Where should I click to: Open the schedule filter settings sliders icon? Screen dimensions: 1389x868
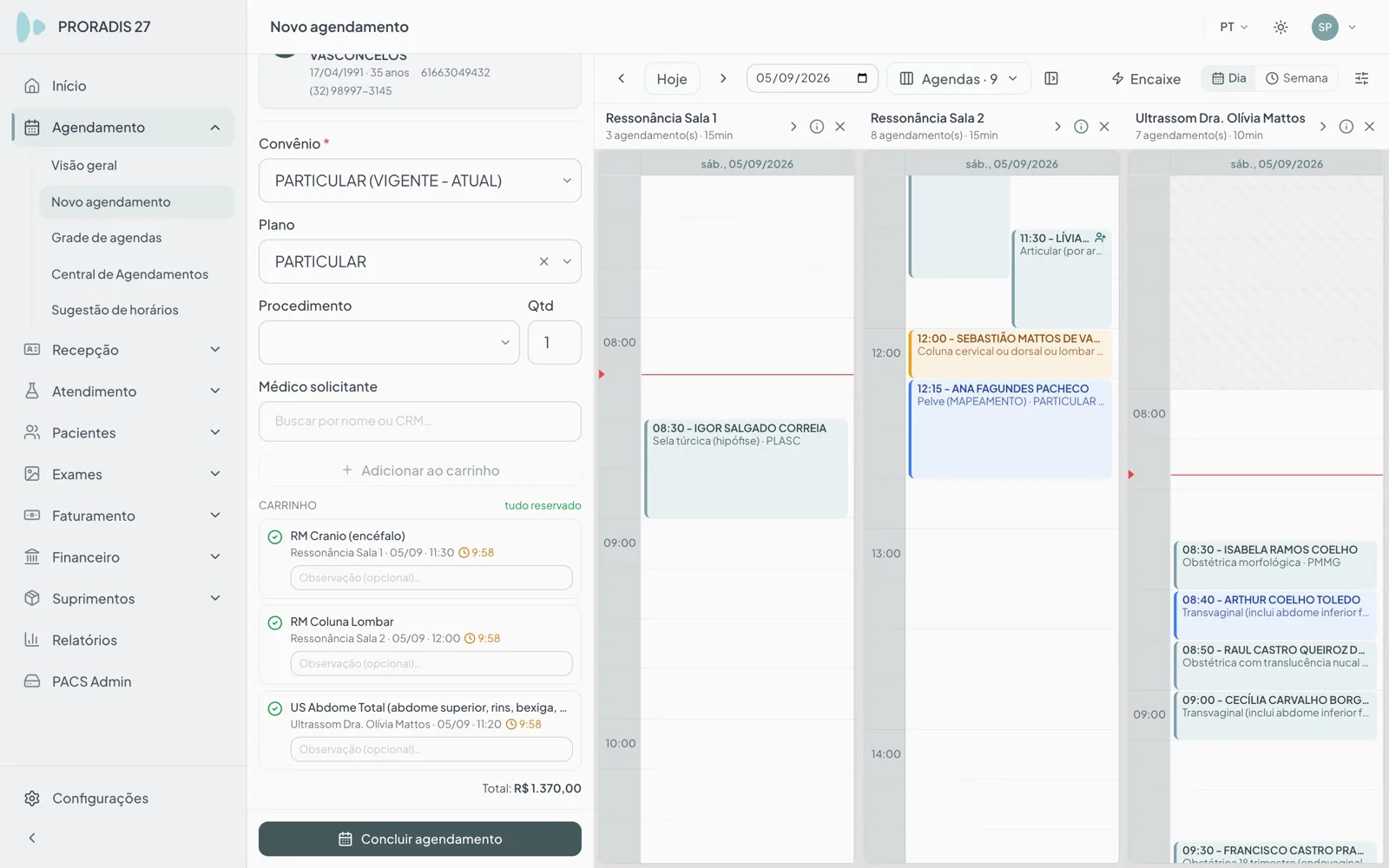[x=1361, y=78]
